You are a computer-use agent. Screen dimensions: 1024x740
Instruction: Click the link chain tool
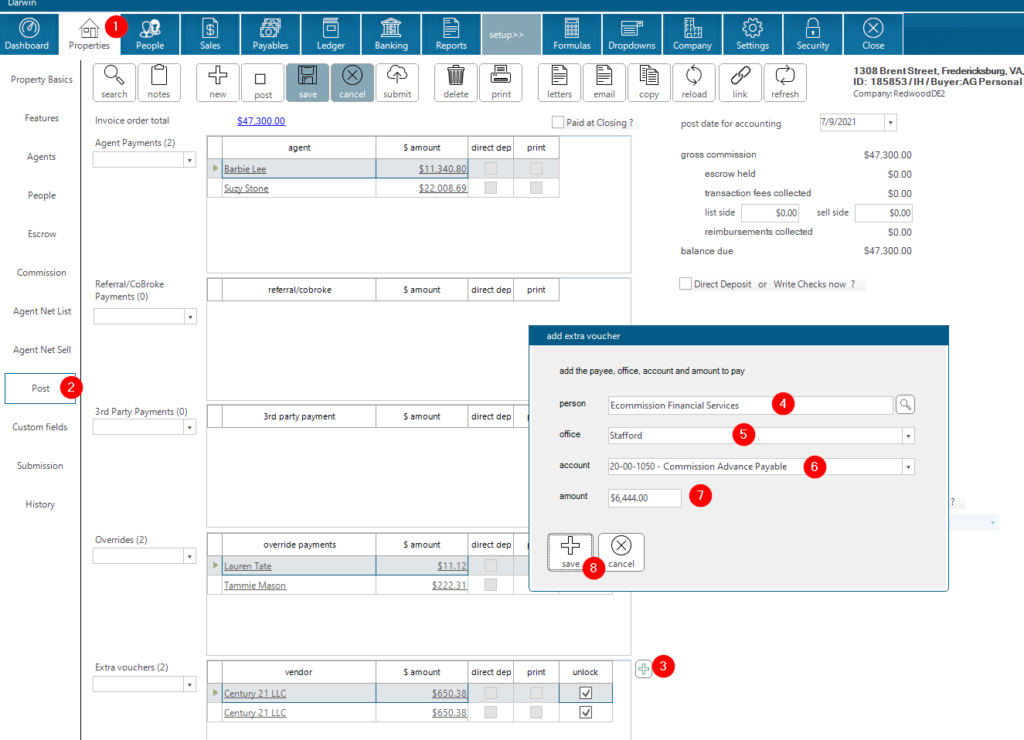[x=740, y=82]
